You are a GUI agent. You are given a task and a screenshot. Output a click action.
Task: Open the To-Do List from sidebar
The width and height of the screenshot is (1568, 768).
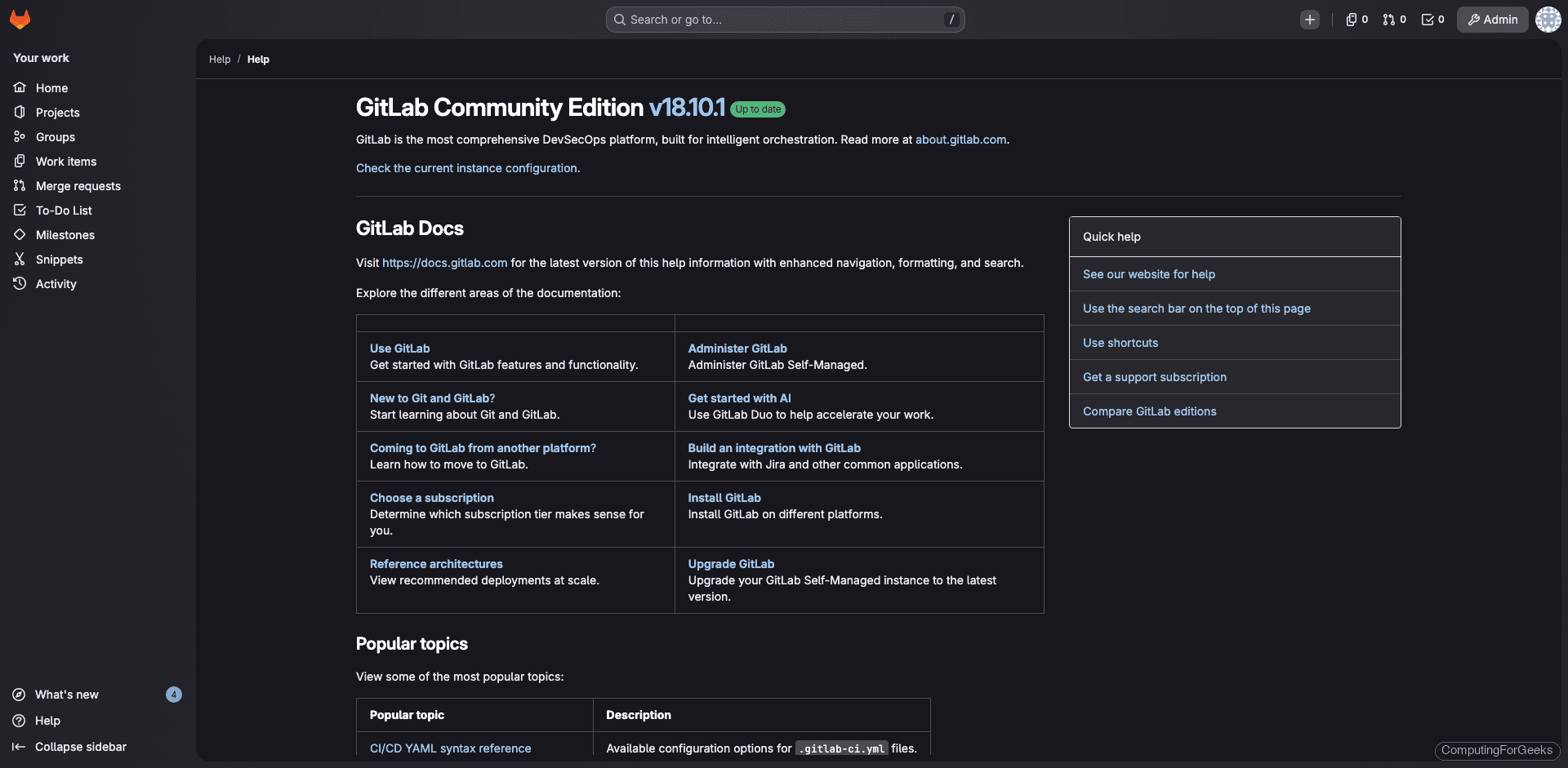point(64,210)
